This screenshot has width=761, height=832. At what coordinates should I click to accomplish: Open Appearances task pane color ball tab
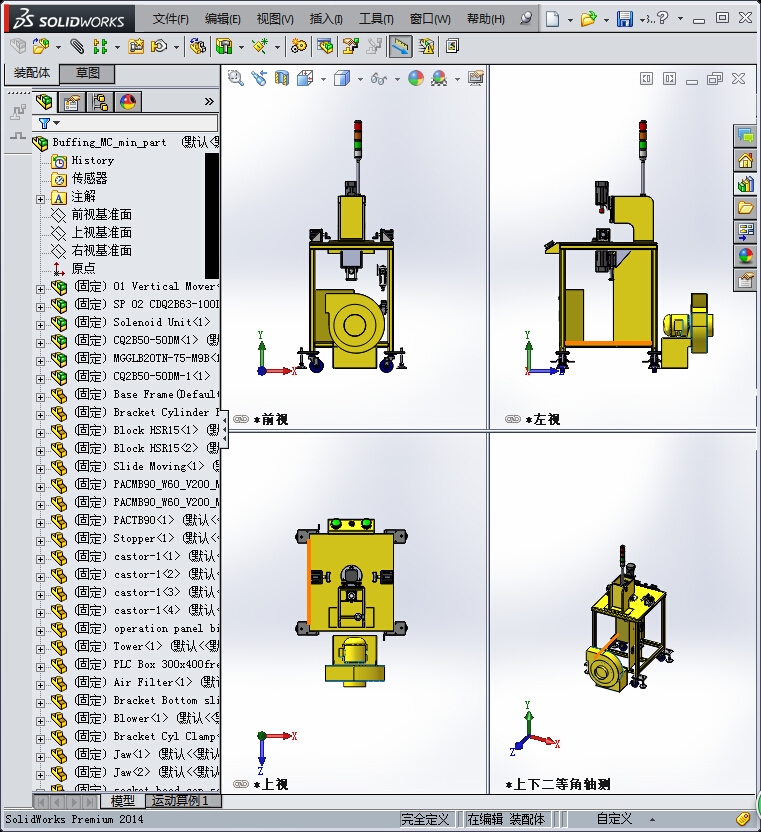click(746, 256)
